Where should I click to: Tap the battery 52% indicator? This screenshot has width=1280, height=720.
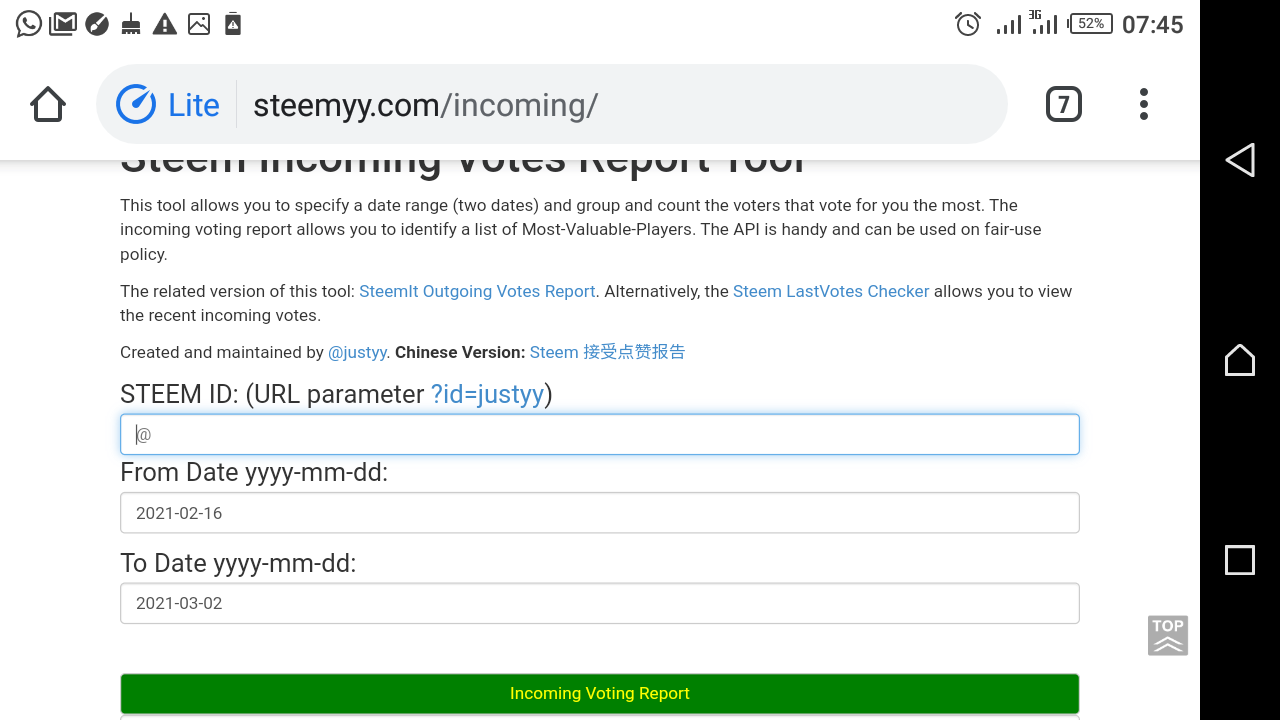(x=1091, y=23)
